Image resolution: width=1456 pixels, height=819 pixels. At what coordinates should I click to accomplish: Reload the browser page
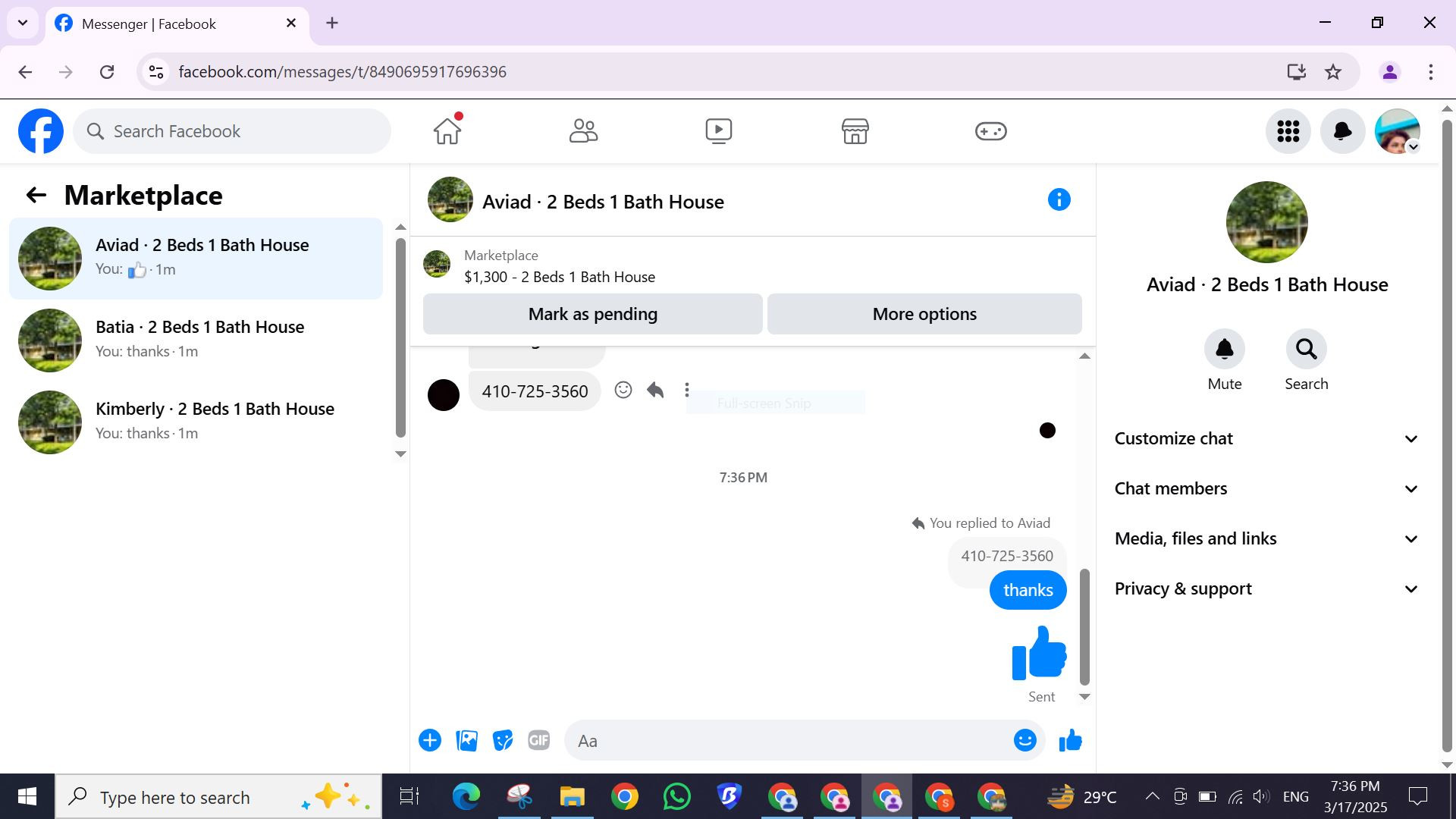(107, 72)
